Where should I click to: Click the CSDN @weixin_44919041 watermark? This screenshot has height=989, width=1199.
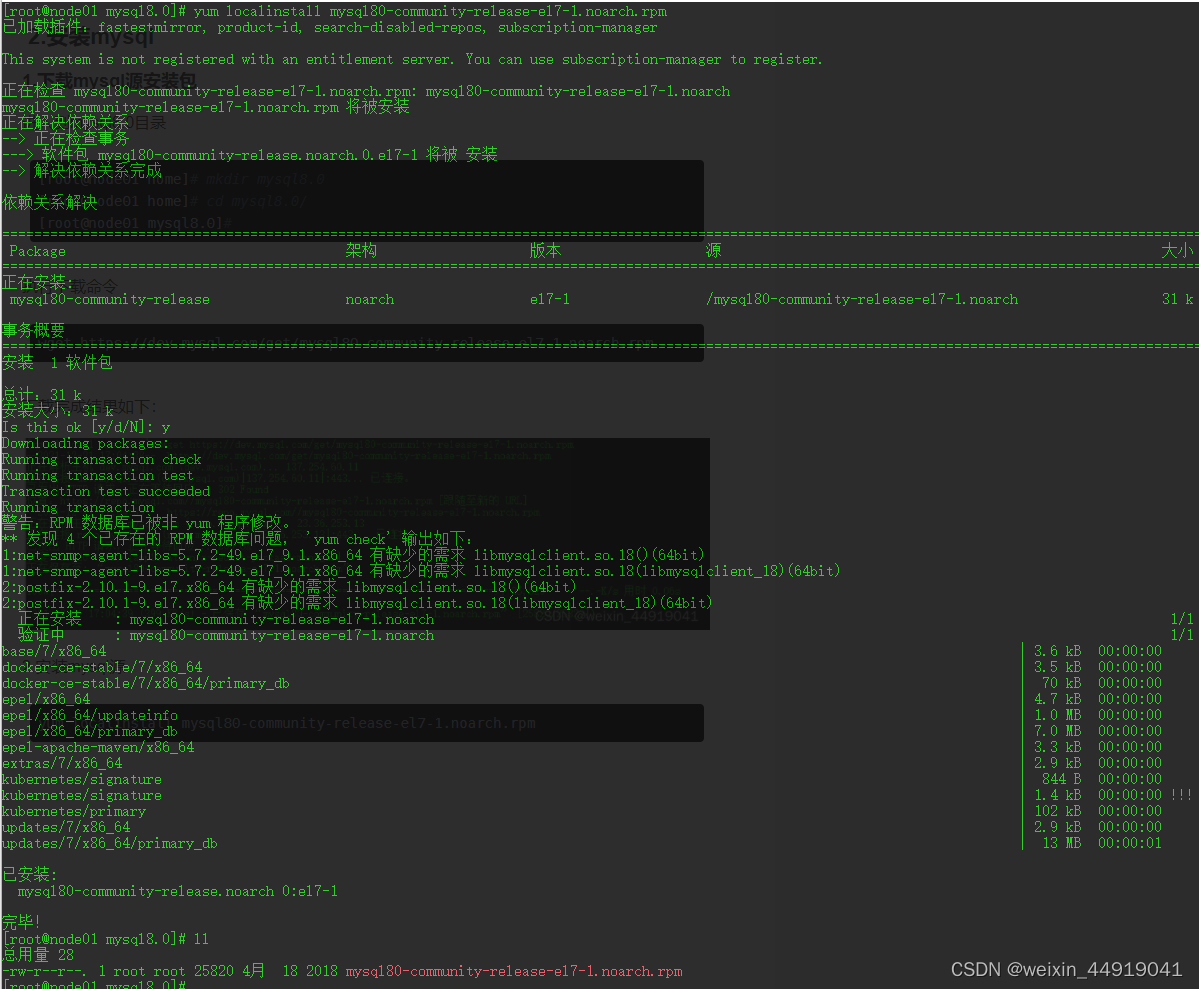(1065, 970)
